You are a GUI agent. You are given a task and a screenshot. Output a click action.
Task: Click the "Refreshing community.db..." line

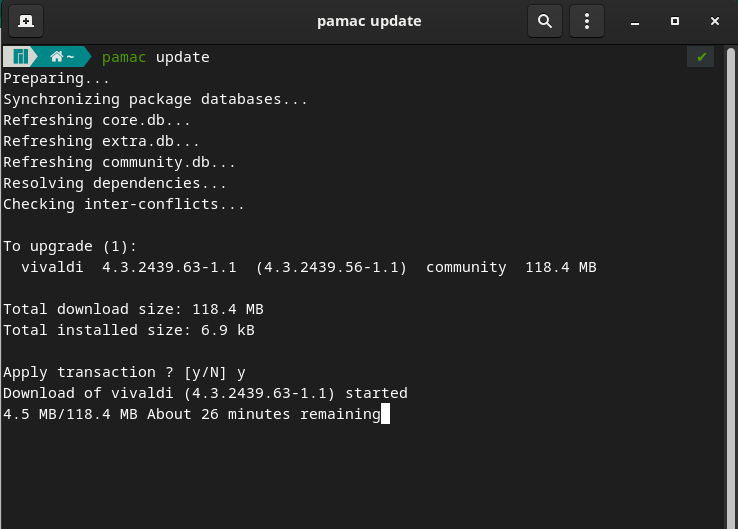coord(119,162)
